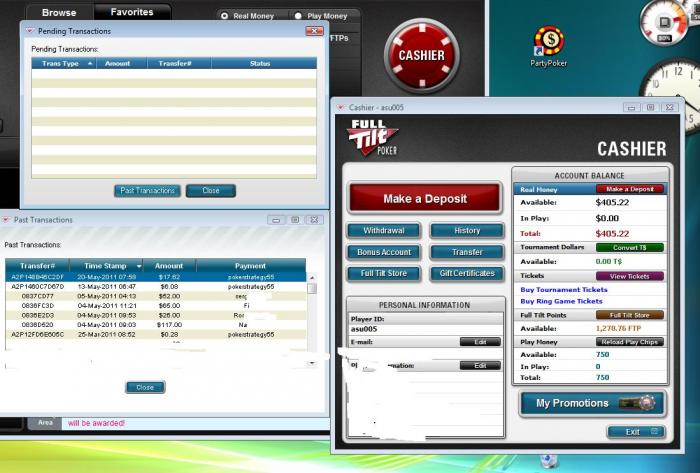The image size is (700, 473).
Task: Click the Transfer# header in Past Transactions
Action: tap(37, 266)
